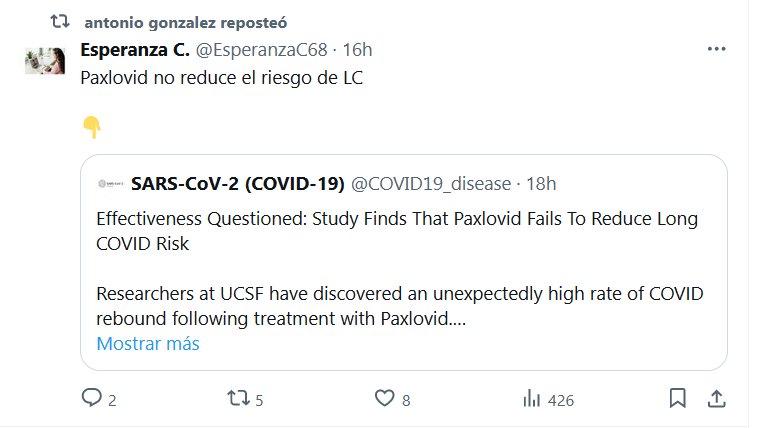Click the SARS-CoV-2 account small avatar
This screenshot has height=428, width=760.
(109, 184)
